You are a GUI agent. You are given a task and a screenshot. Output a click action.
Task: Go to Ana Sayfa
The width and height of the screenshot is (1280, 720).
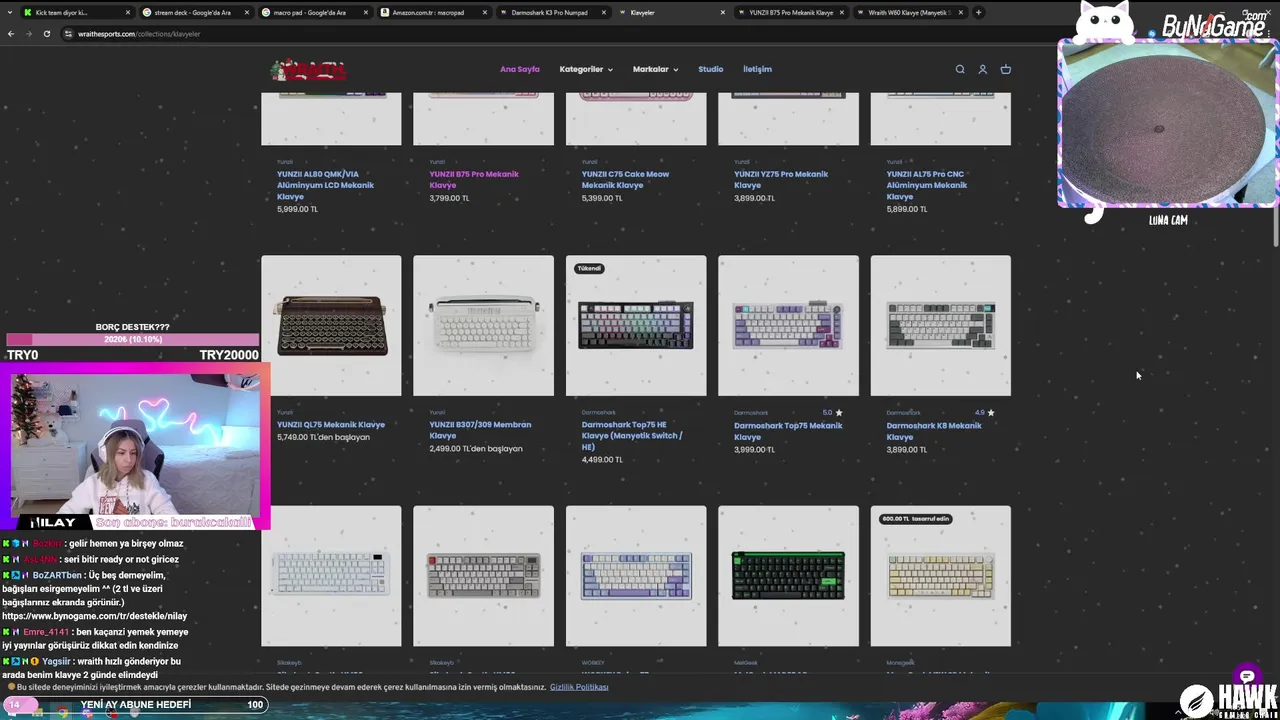520,69
